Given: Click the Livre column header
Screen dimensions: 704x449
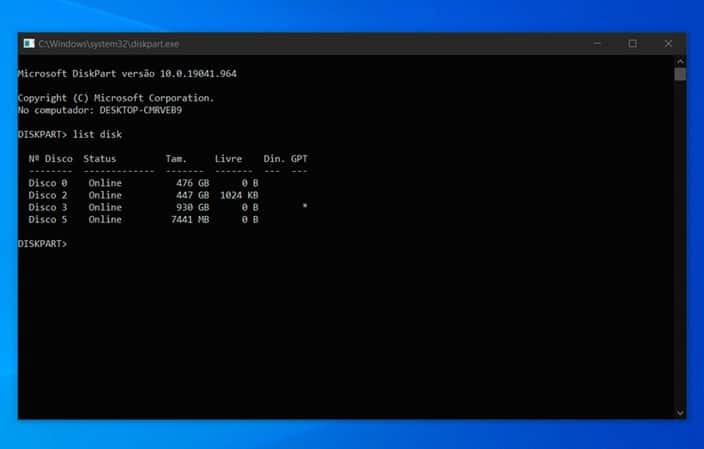Looking at the screenshot, I should click(x=228, y=158).
